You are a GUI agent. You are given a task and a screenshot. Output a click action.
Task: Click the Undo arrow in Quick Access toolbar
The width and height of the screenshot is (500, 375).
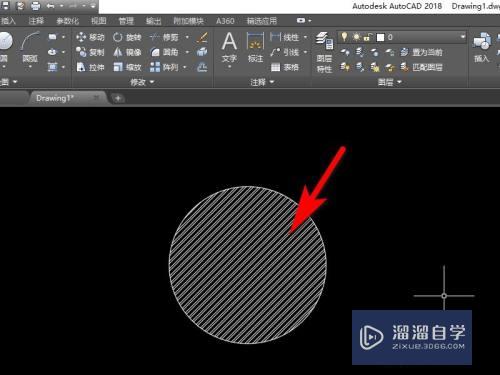point(51,6)
